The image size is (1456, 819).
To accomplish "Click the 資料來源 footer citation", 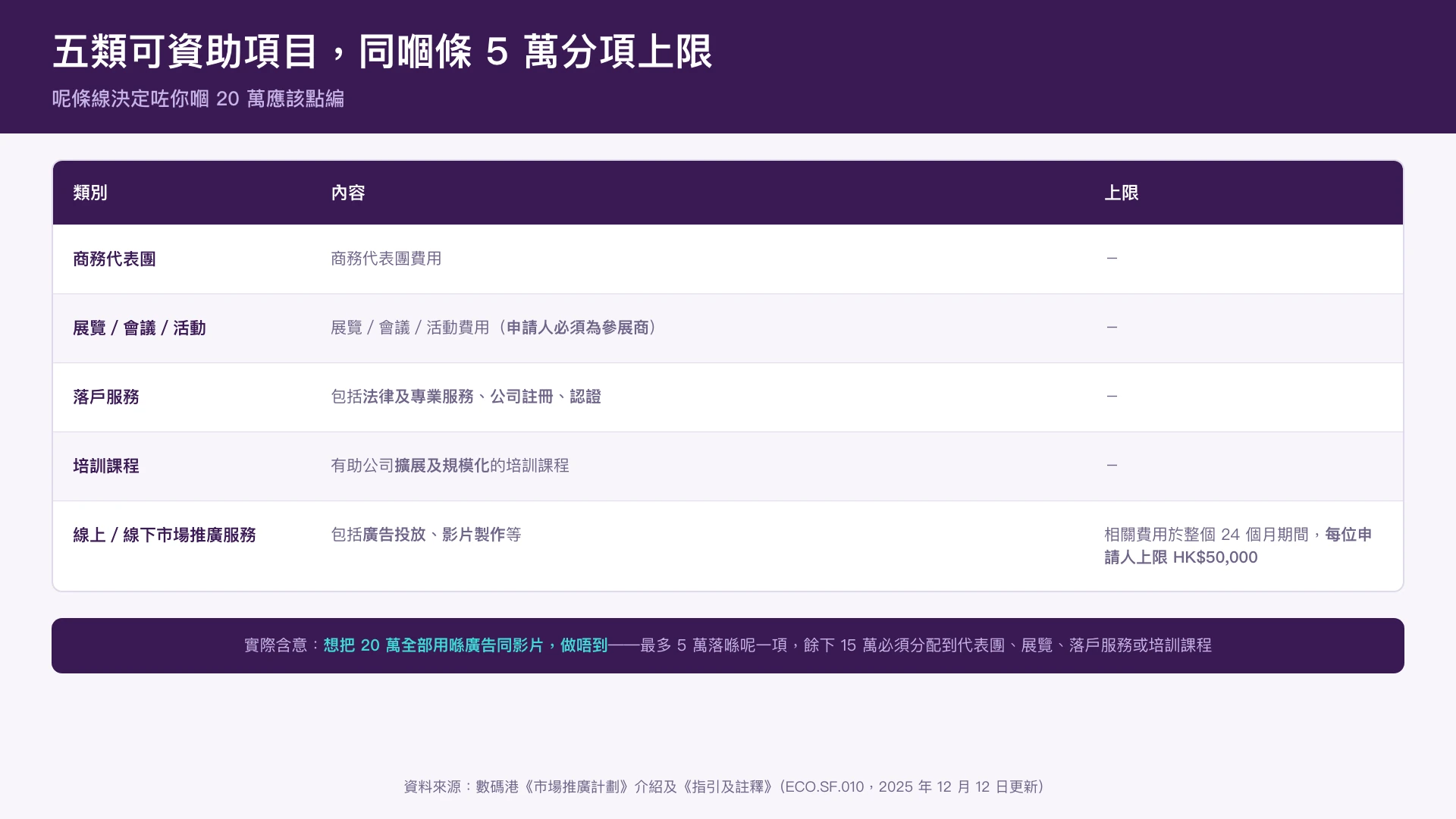I will (724, 787).
